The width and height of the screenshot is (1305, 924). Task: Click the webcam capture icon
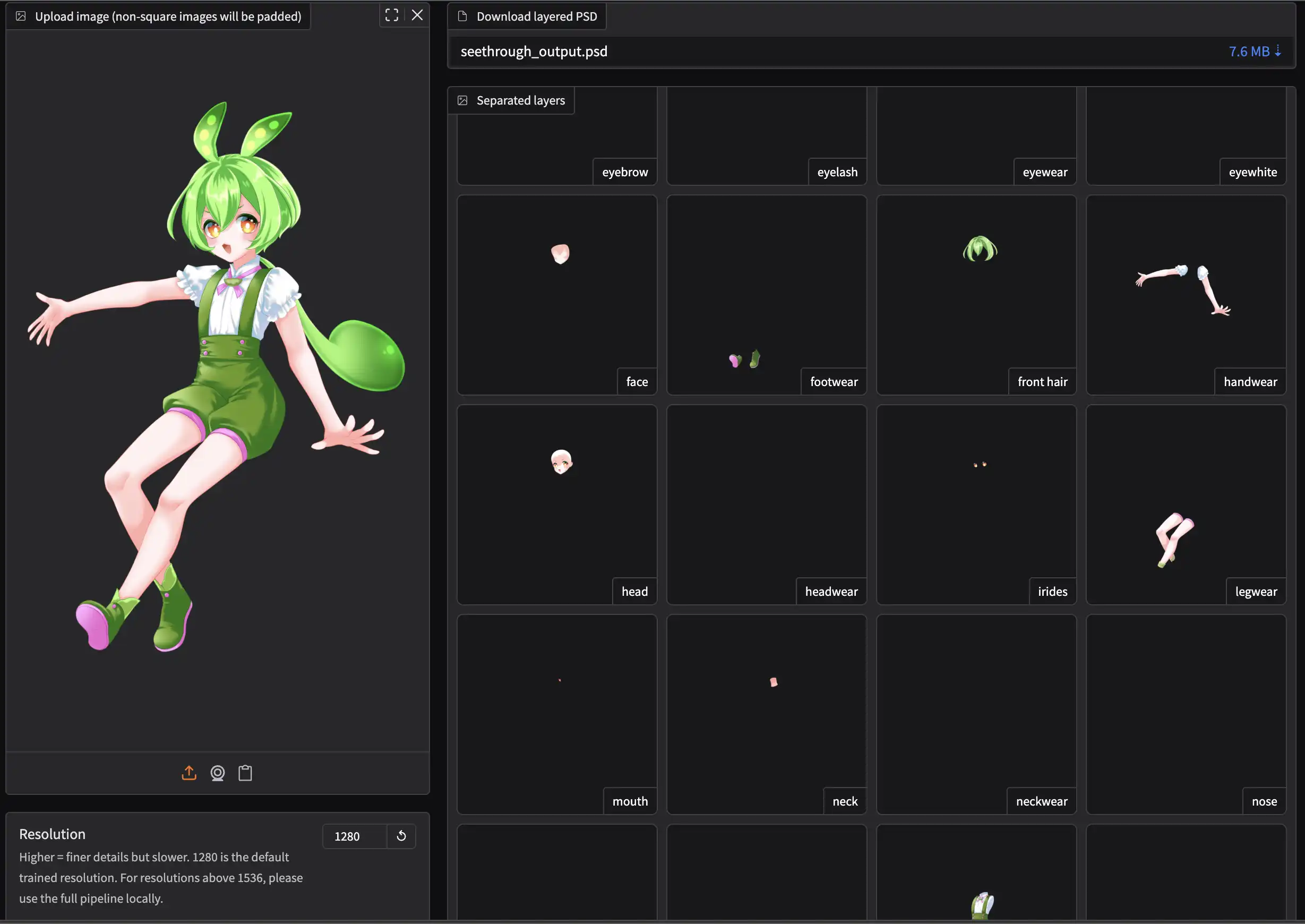pyautogui.click(x=217, y=773)
